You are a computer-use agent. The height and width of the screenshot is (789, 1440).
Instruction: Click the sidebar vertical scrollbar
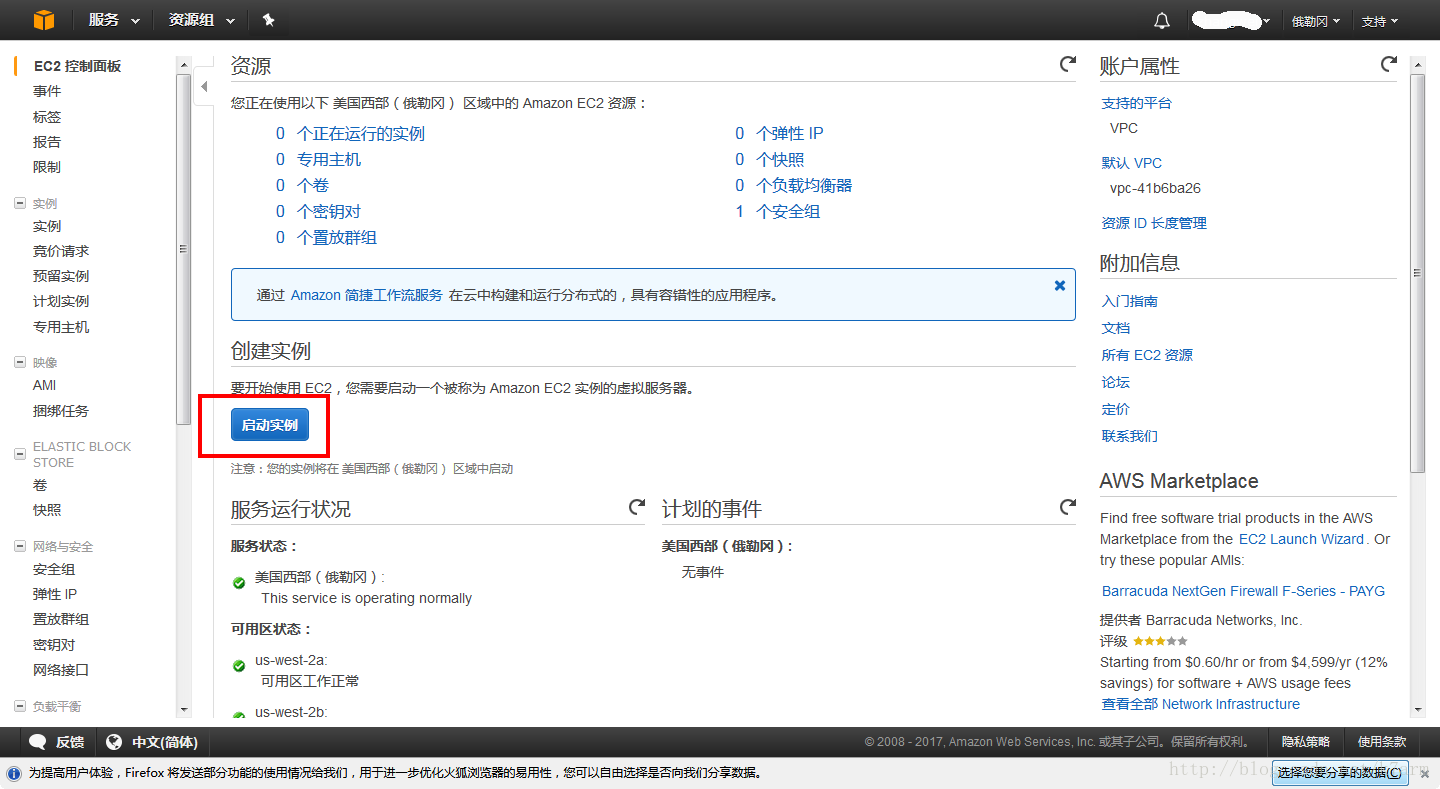(x=183, y=250)
